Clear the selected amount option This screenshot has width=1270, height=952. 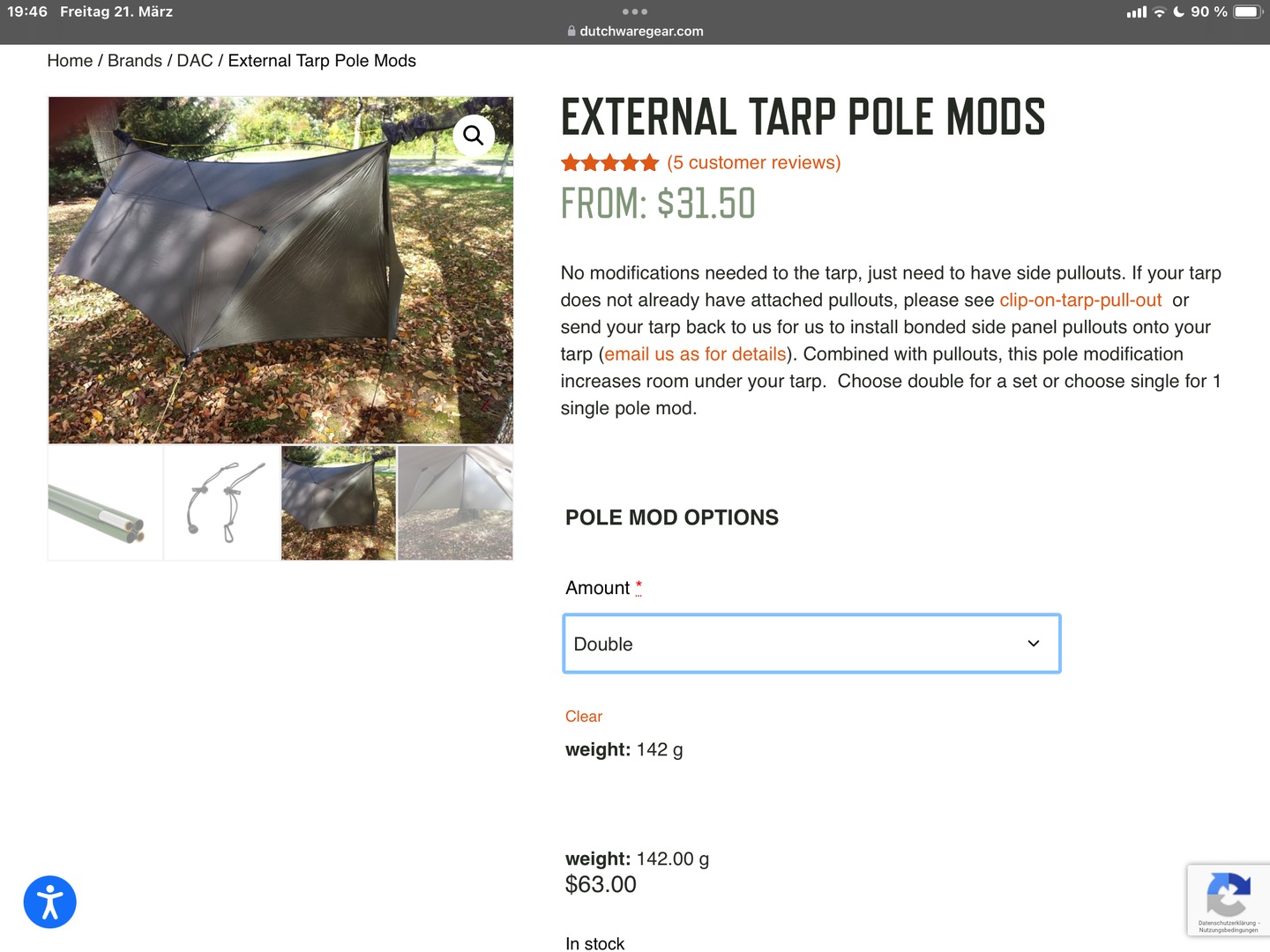coord(584,717)
